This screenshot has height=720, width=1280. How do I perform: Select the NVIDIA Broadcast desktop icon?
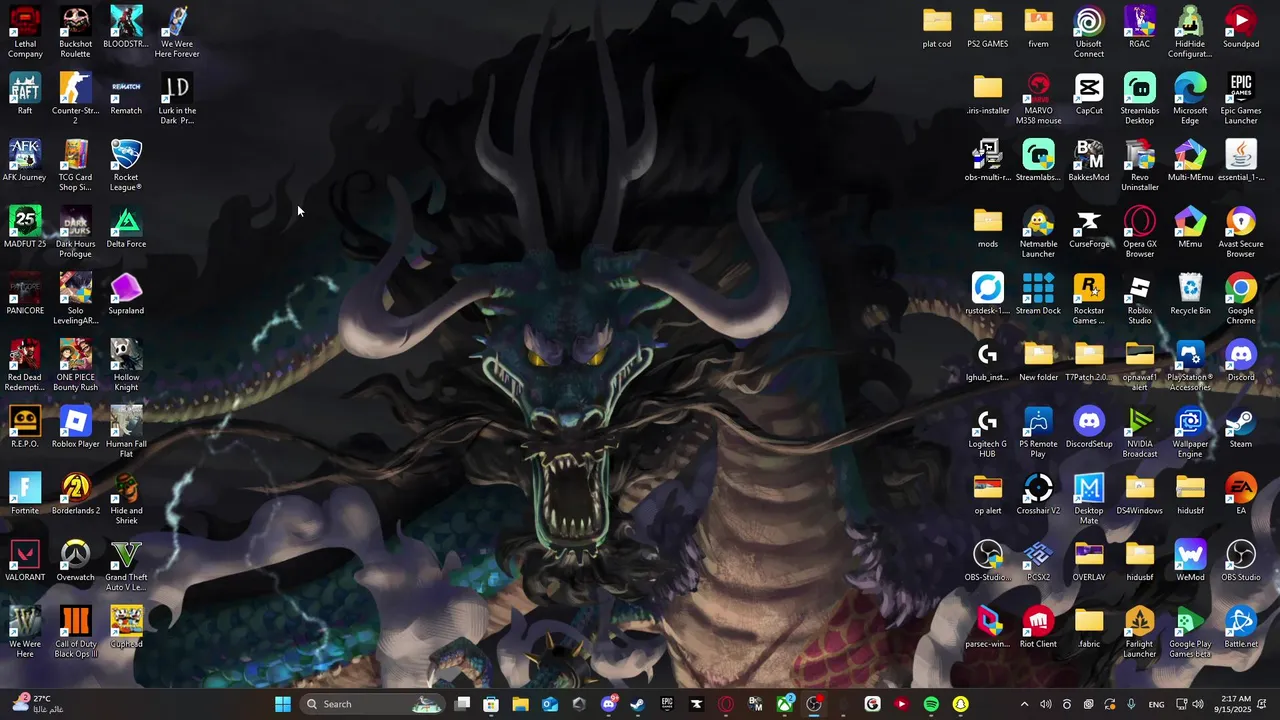pyautogui.click(x=1140, y=433)
